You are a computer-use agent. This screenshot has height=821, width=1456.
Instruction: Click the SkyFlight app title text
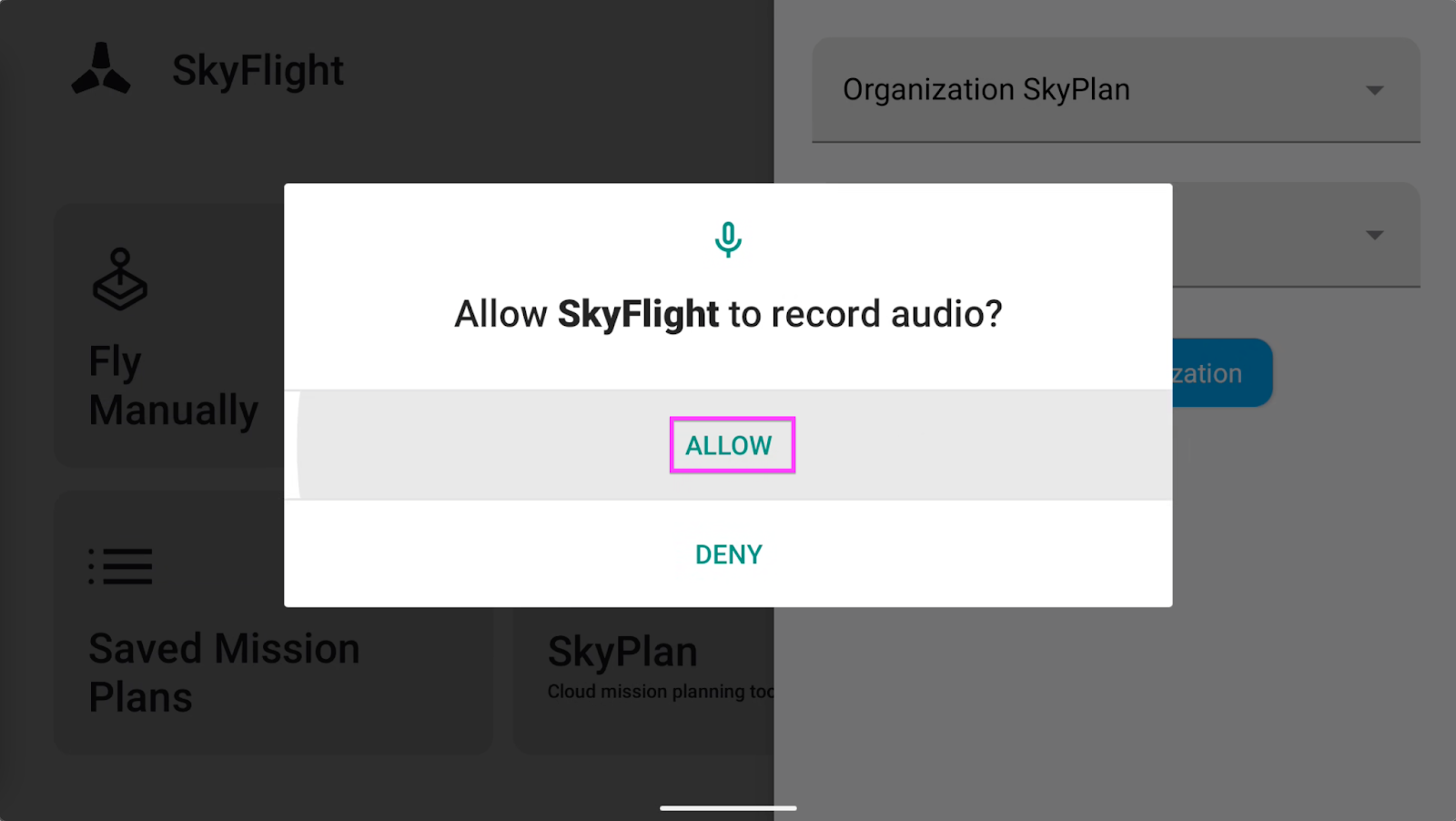258,70
